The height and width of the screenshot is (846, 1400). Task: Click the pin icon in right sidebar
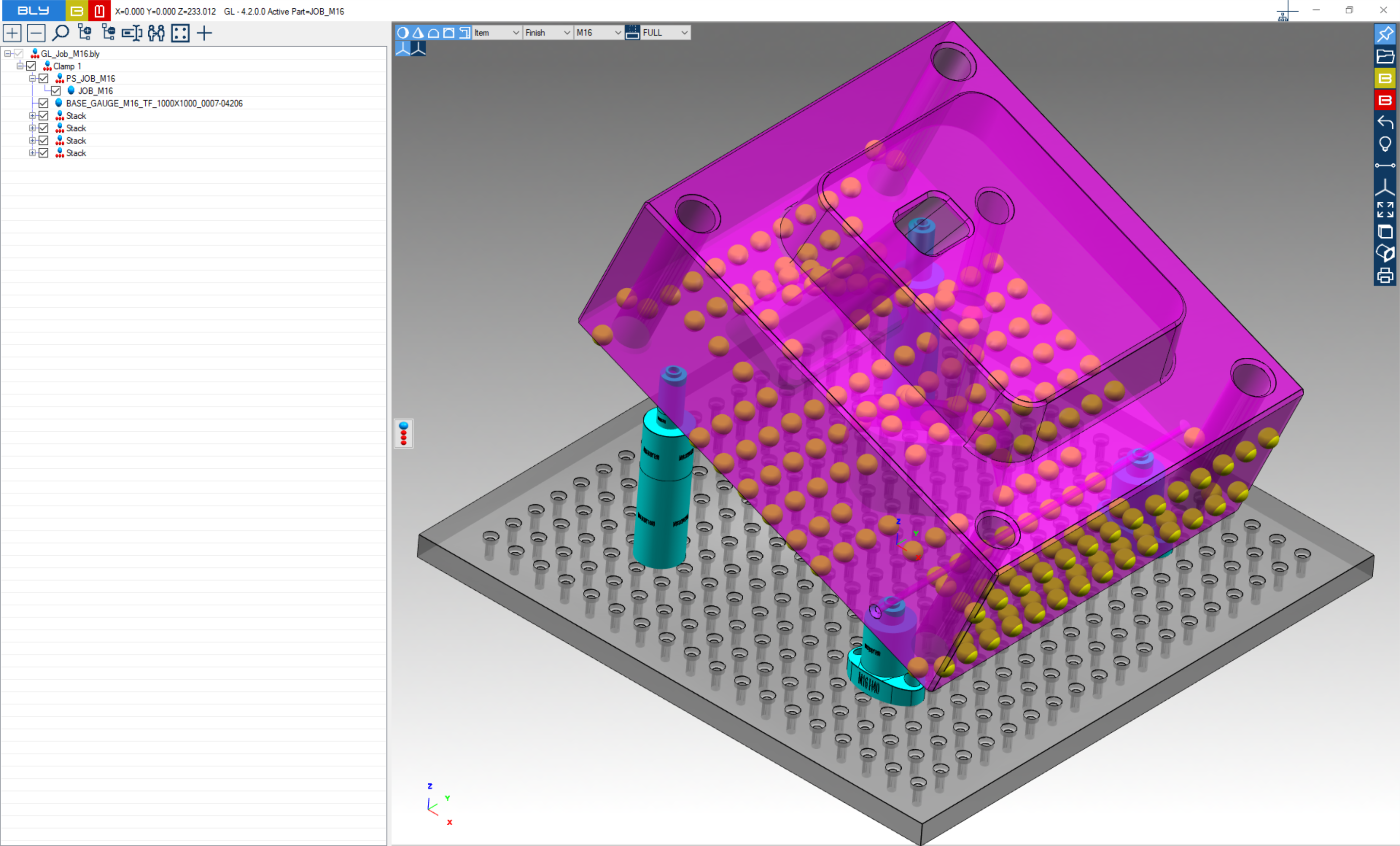point(1385,34)
